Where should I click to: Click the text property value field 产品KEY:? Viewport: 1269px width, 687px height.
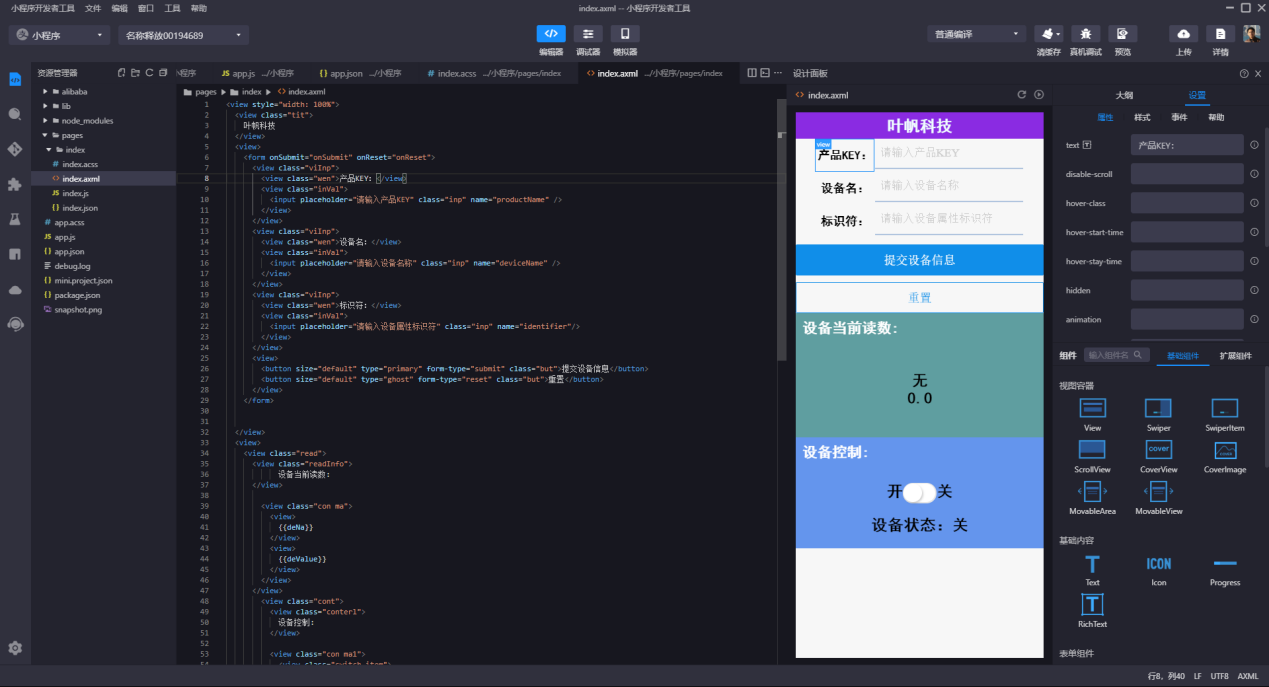(1187, 145)
